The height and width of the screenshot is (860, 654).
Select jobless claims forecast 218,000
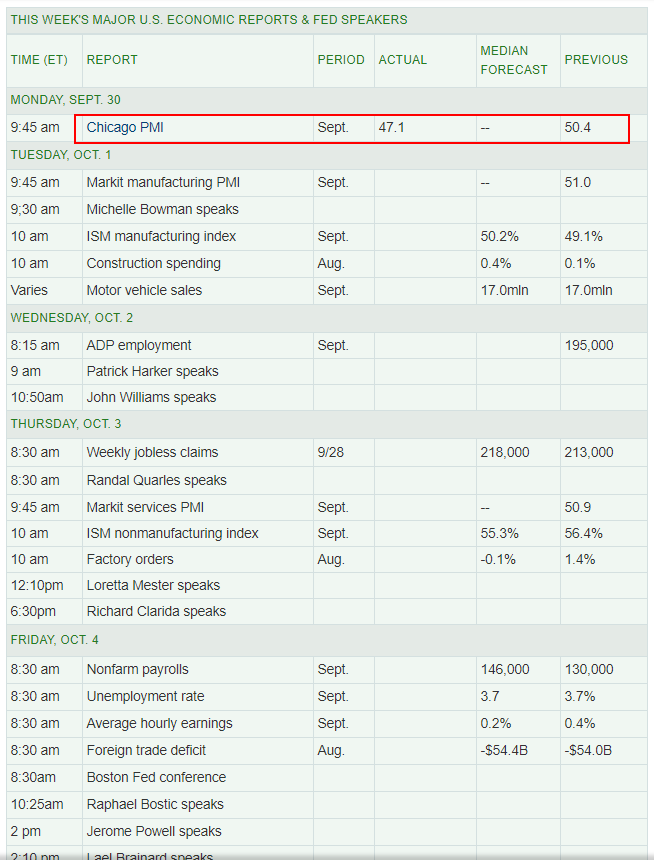[505, 452]
